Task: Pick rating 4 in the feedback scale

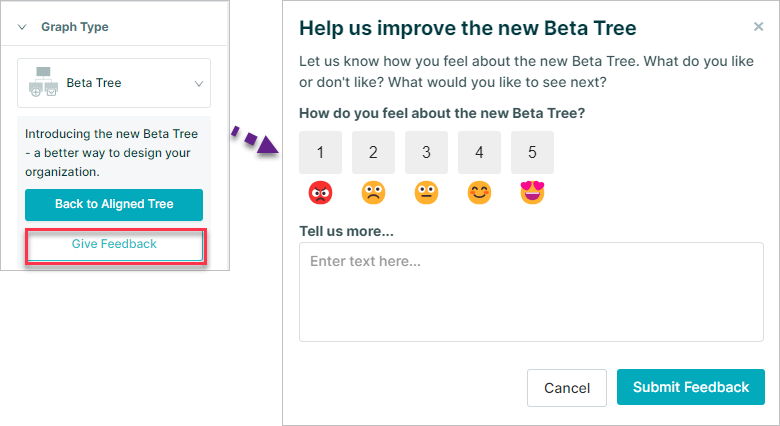Action: pos(480,152)
